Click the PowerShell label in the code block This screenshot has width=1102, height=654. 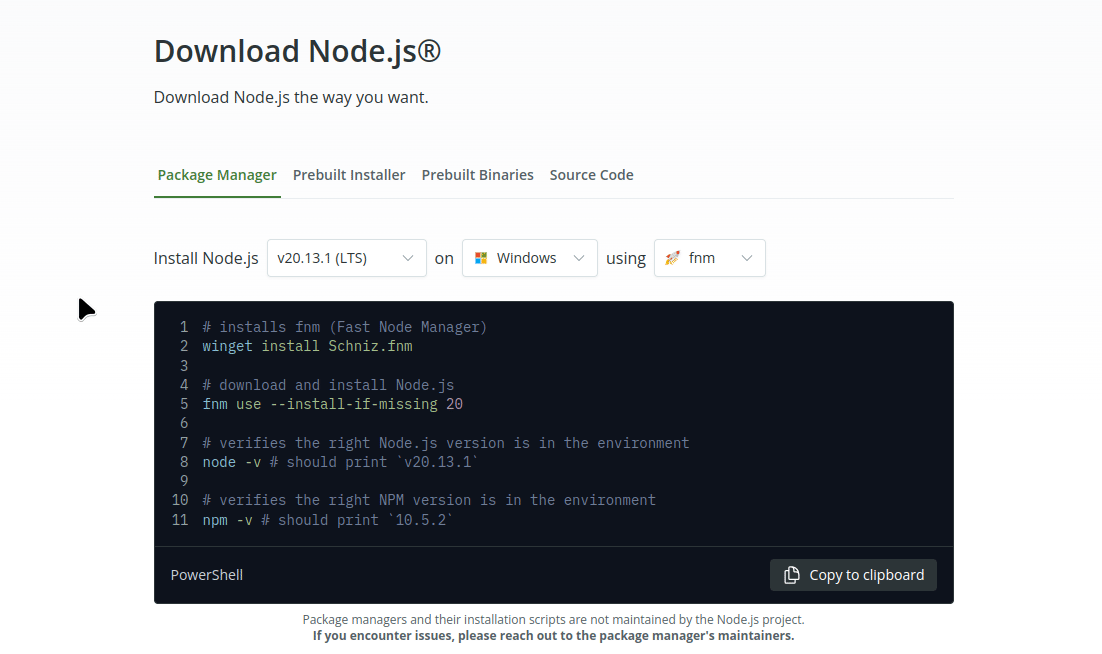[x=206, y=574]
